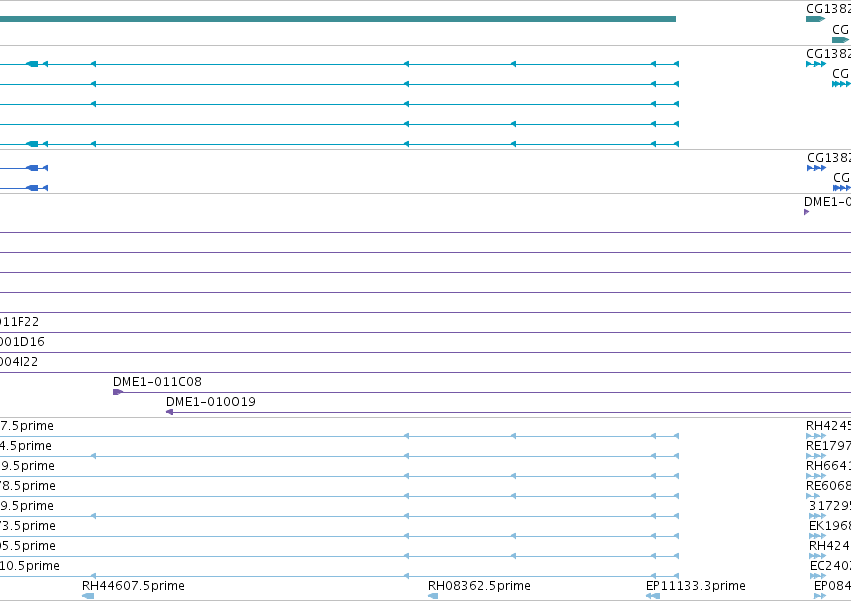Click the RH08362.5prime feature label
Image resolution: width=851 pixels, height=601 pixels.
point(479,586)
